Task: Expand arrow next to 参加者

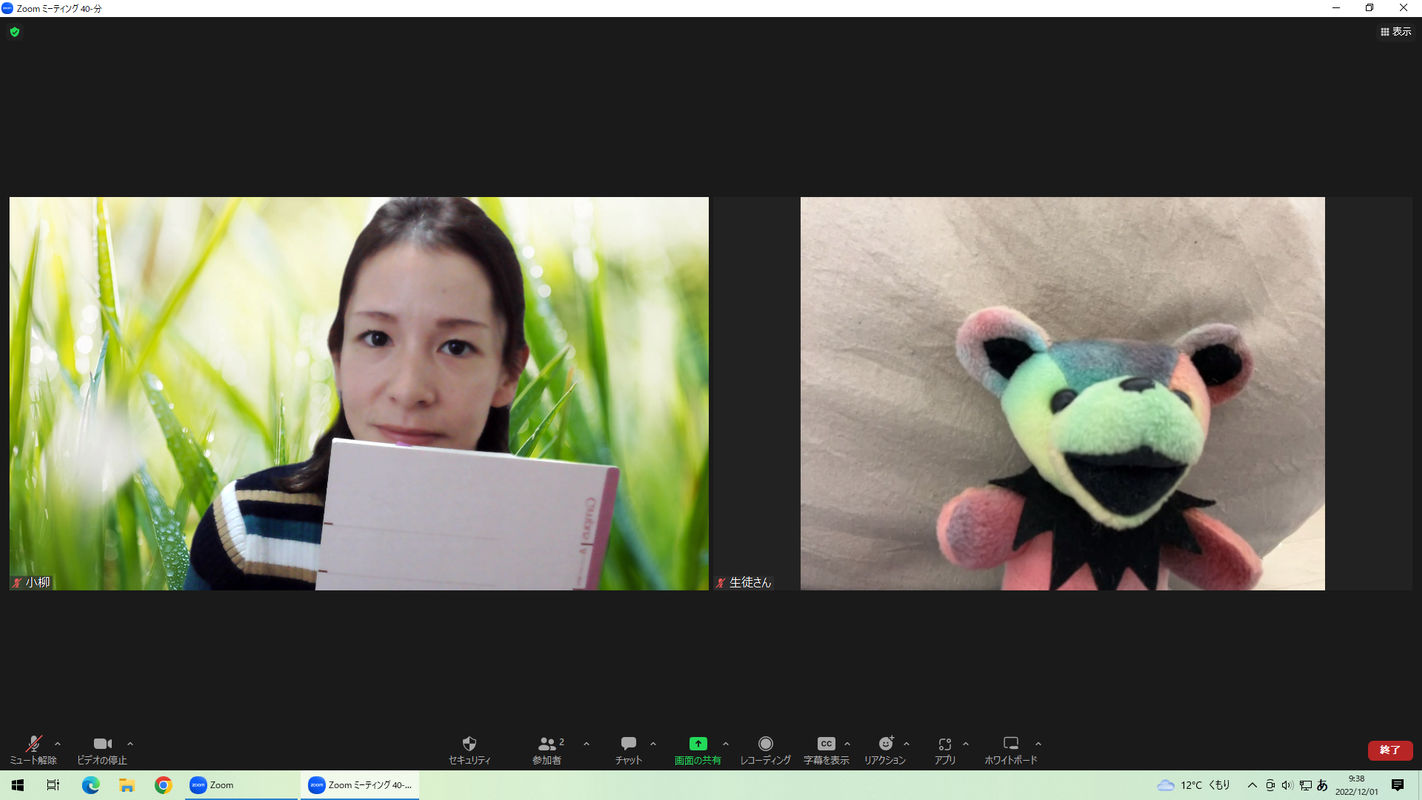Action: (x=586, y=744)
